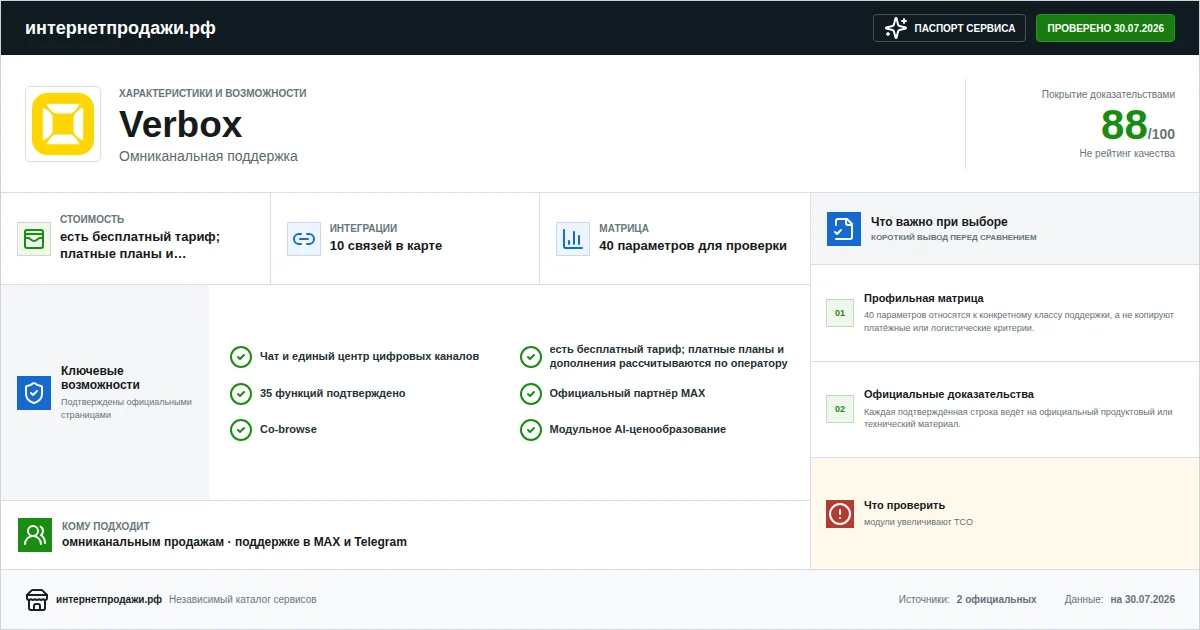Click the Что проверить heading
This screenshot has width=1200, height=630.
904,505
